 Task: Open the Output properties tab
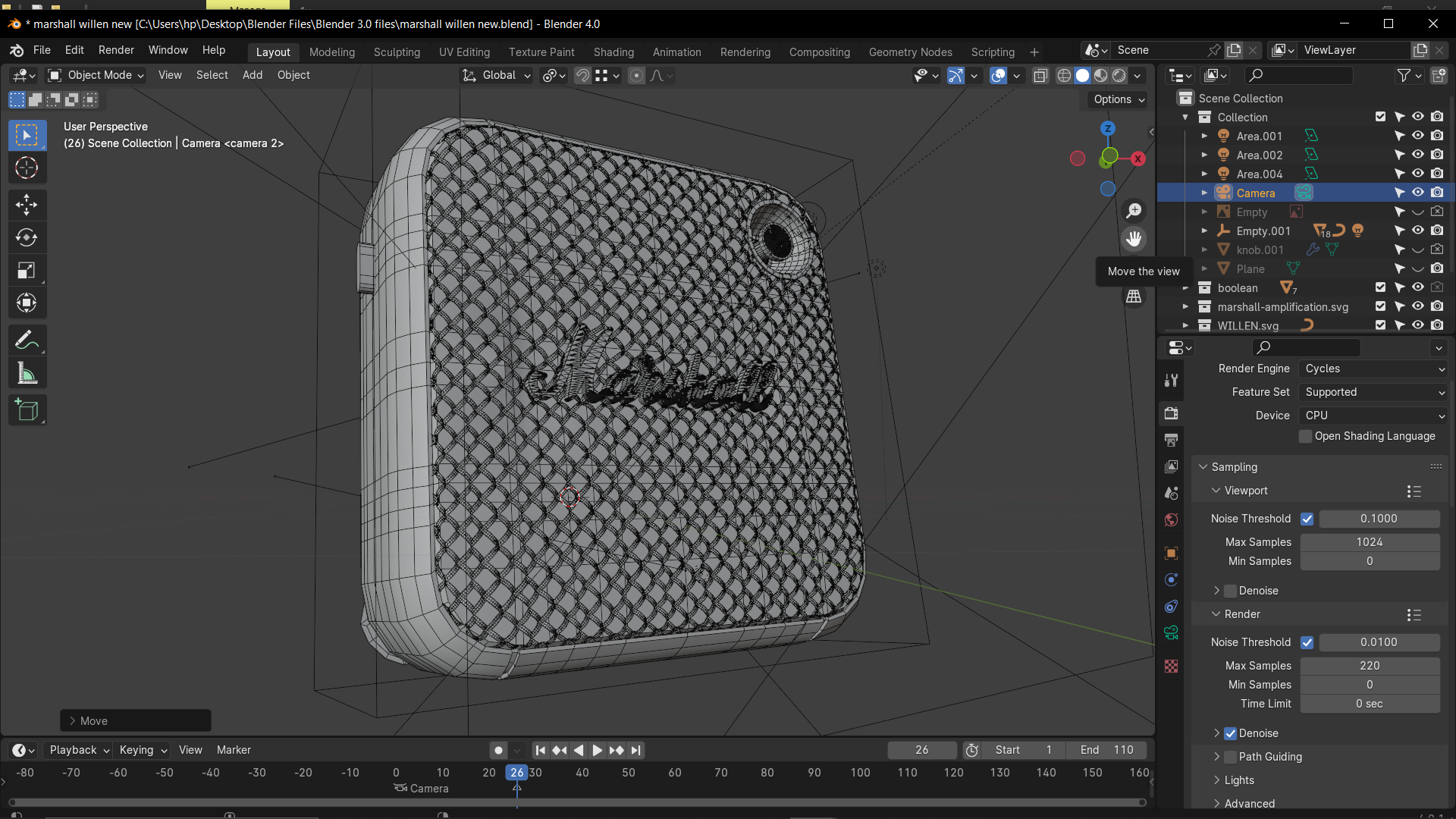1172,440
